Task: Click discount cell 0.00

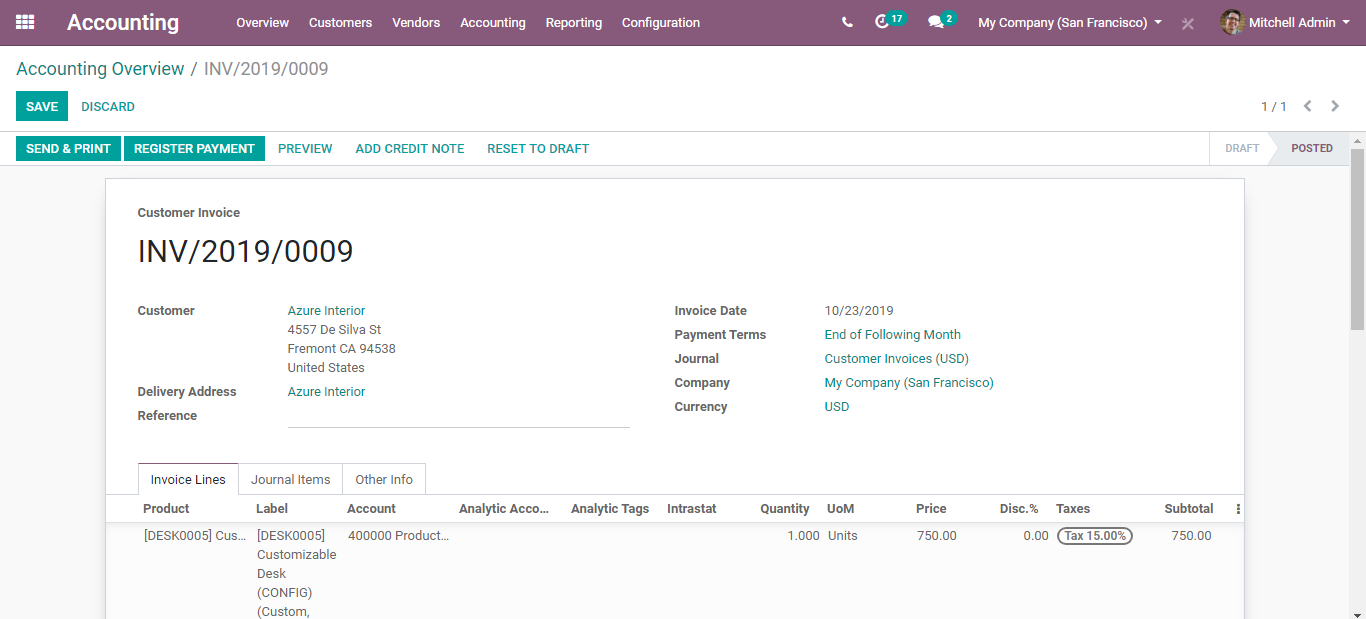Action: [1036, 536]
